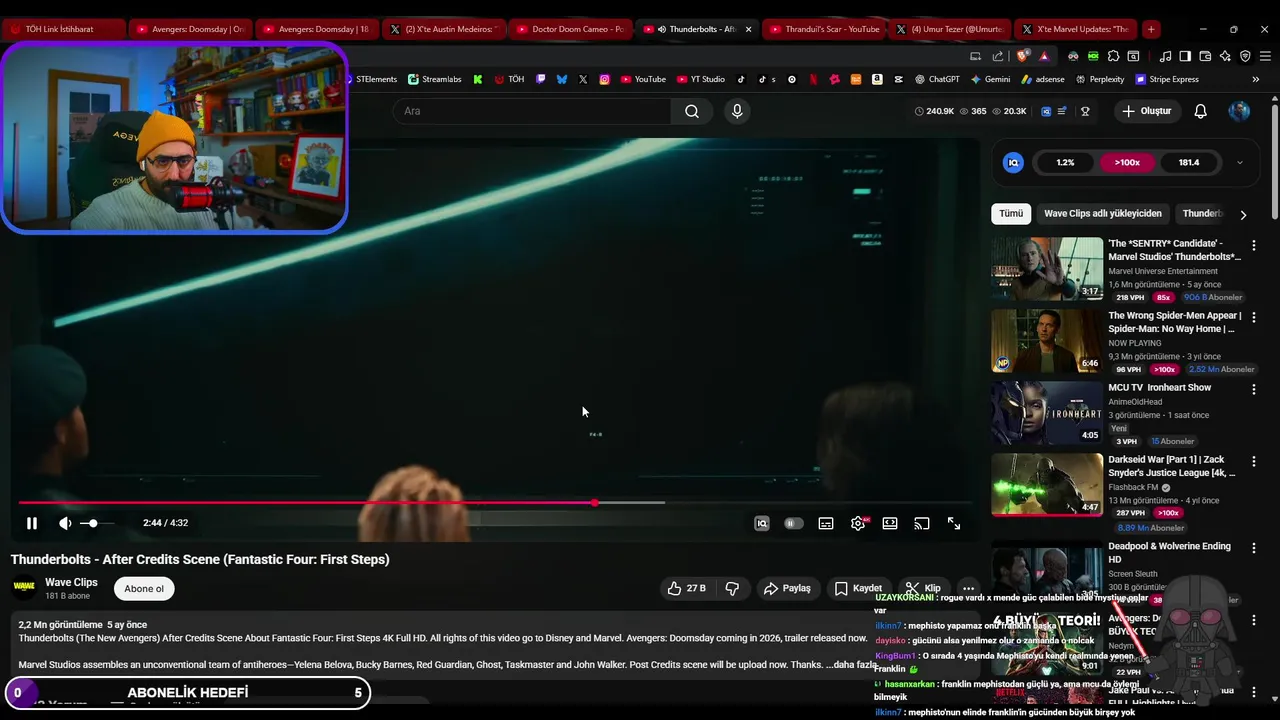Image resolution: width=1280 pixels, height=720 pixels.
Task: Open the YT Studio bookmark
Action: 701,79
